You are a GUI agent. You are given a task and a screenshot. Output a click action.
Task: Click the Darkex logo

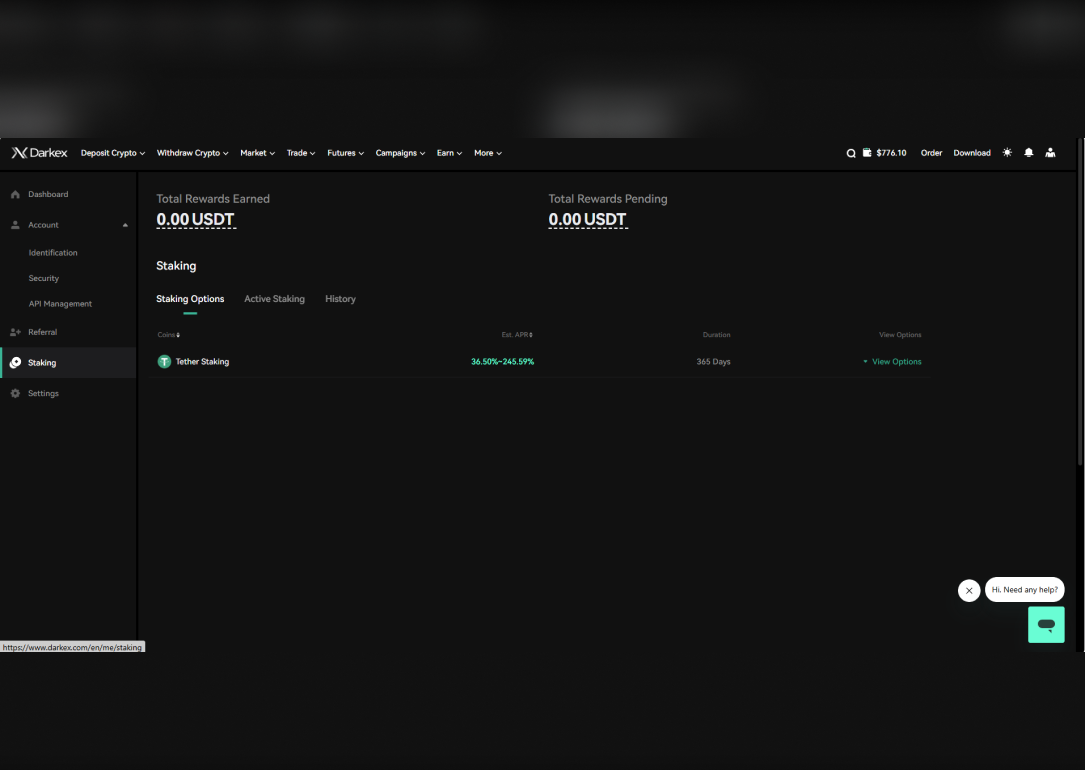coord(39,153)
